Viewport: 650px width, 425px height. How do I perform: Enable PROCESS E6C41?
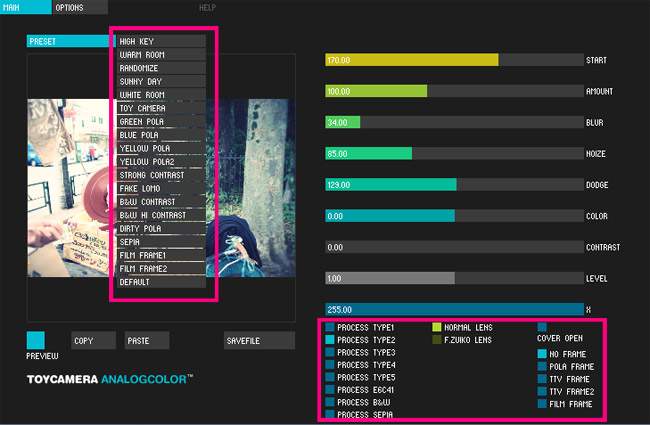point(330,389)
